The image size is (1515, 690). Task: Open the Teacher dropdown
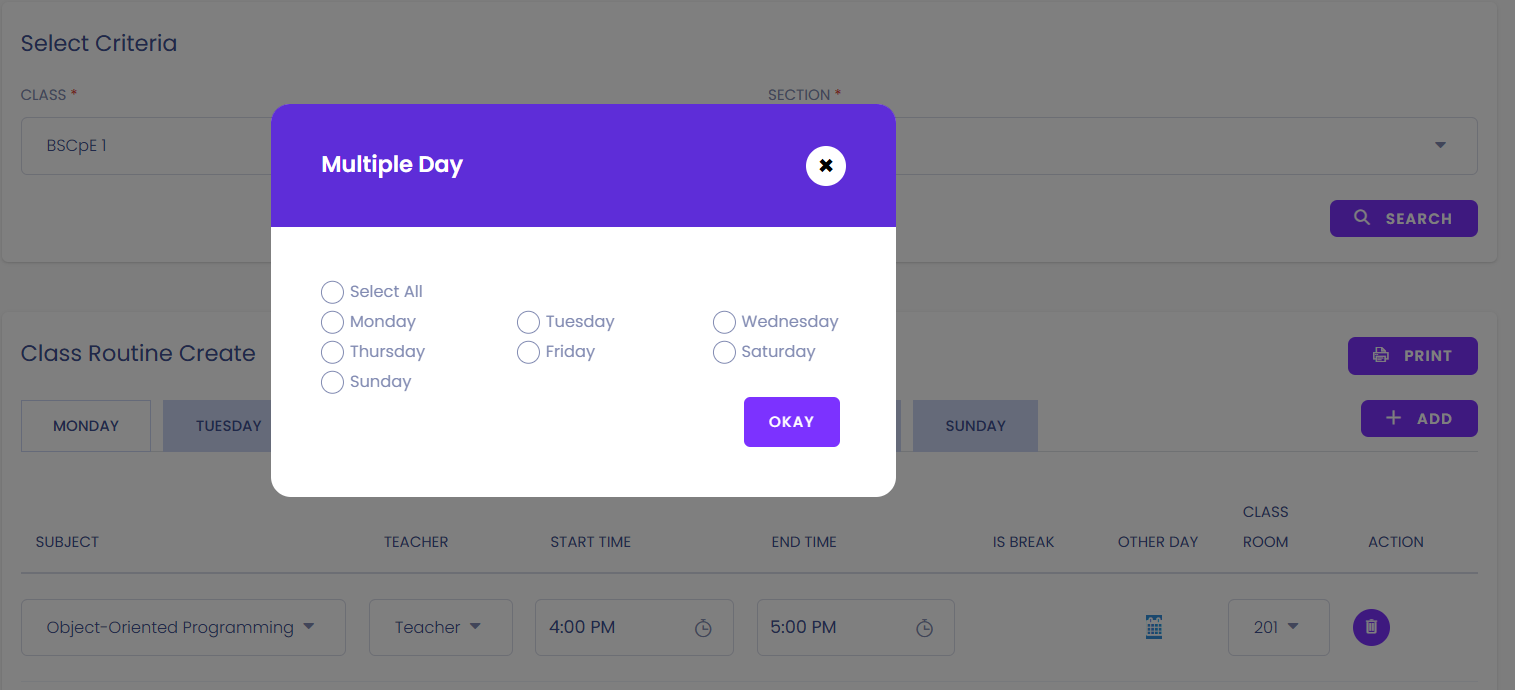pos(440,627)
